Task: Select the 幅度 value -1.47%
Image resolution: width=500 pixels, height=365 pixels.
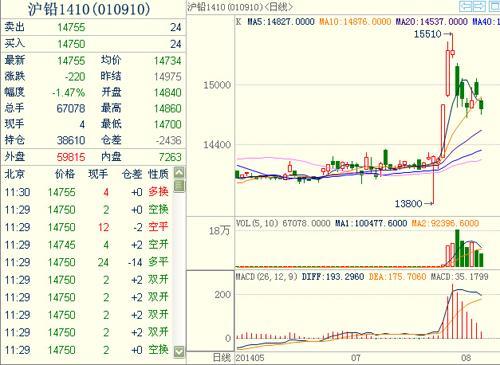Action: point(69,93)
